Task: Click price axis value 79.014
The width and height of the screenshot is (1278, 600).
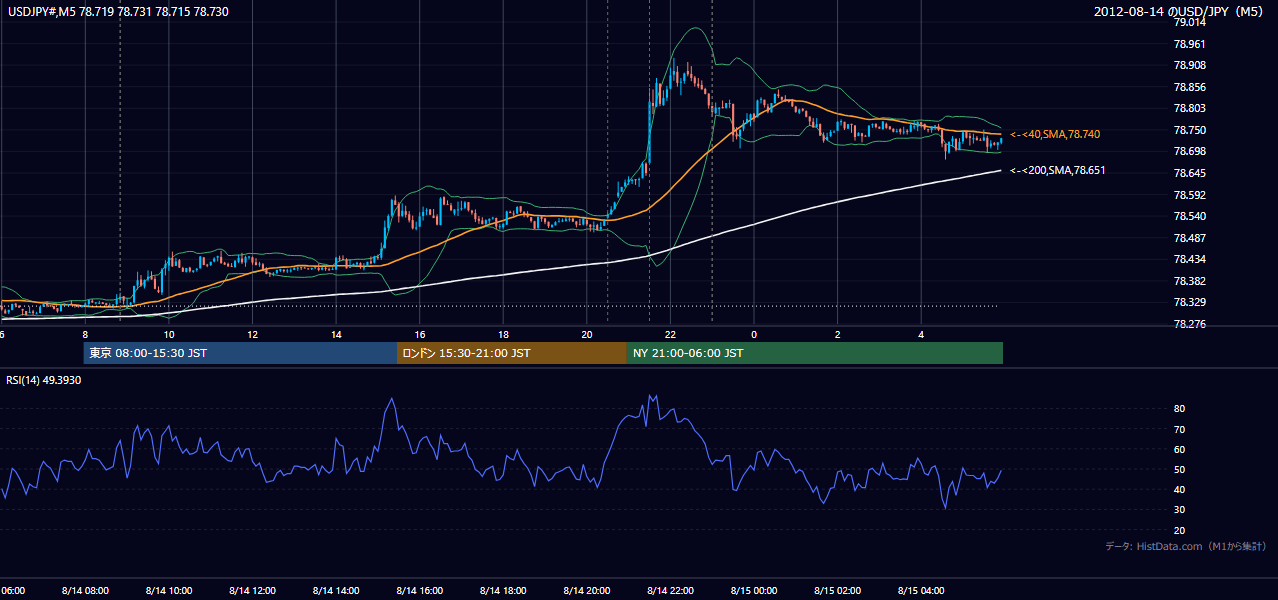Action: pos(1190,22)
